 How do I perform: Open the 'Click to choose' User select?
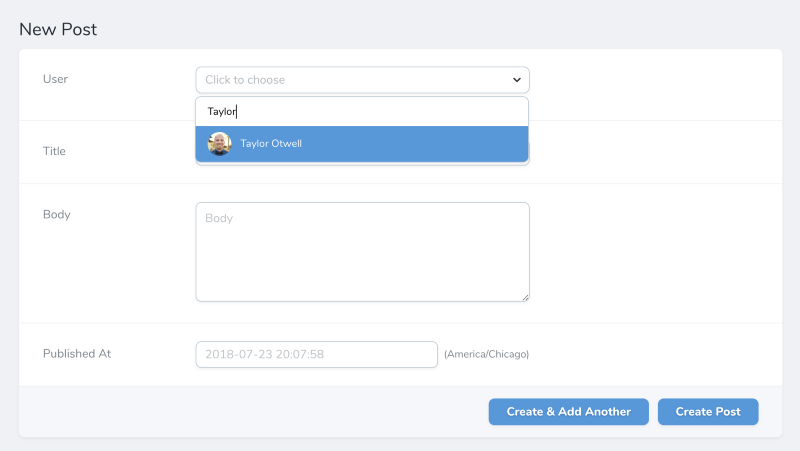(362, 80)
